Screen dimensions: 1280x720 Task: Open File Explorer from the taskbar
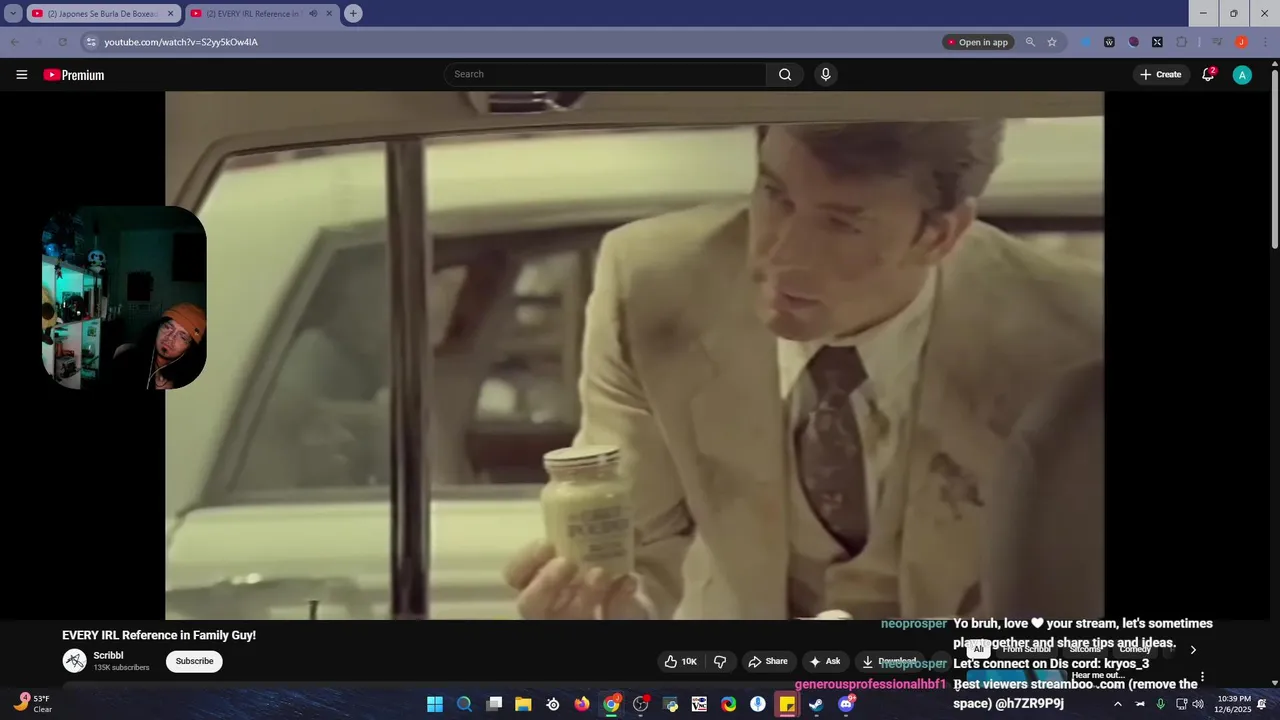[x=523, y=704]
